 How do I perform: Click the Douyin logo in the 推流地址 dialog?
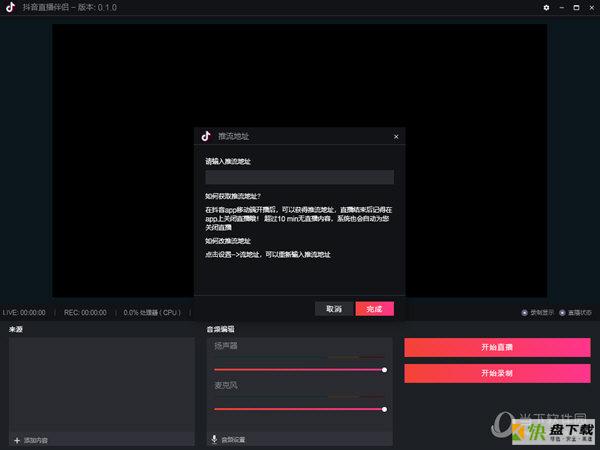click(206, 136)
